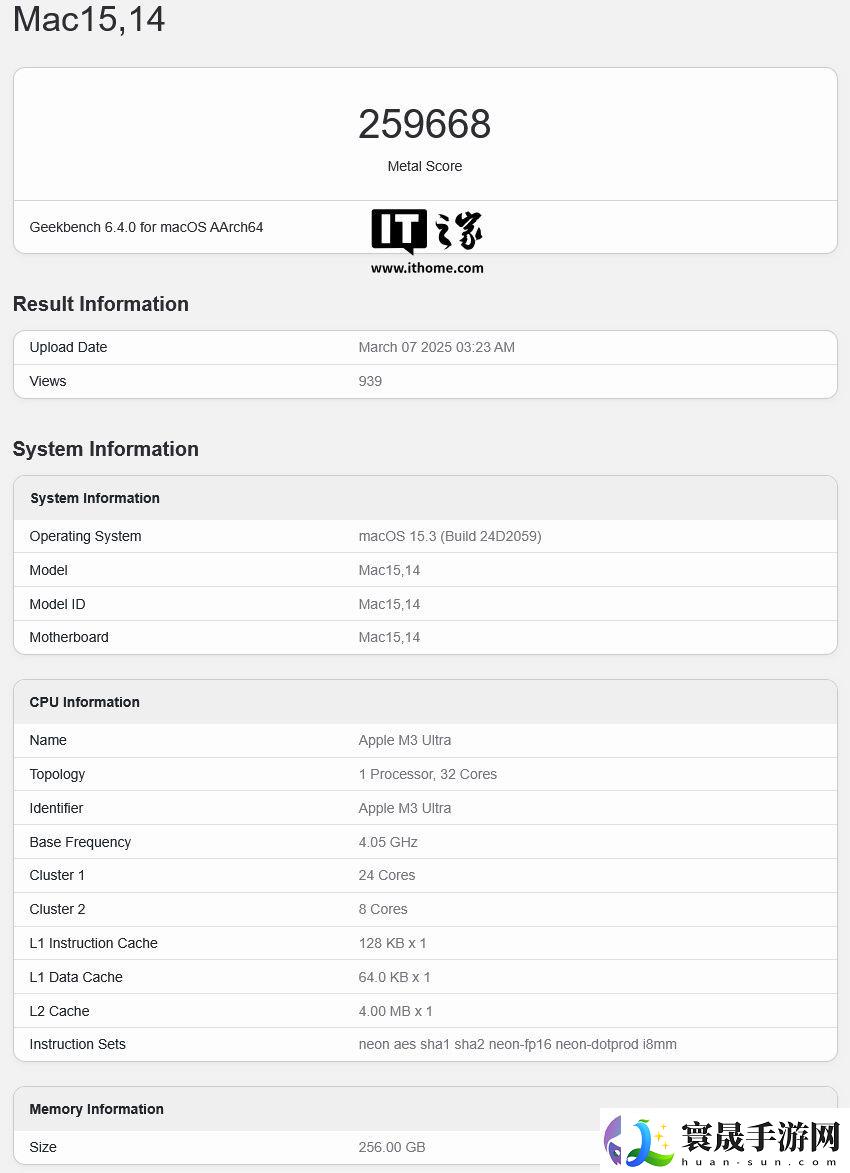
Task: Click the Cluster 1 value 24 Cores
Action: pos(387,875)
